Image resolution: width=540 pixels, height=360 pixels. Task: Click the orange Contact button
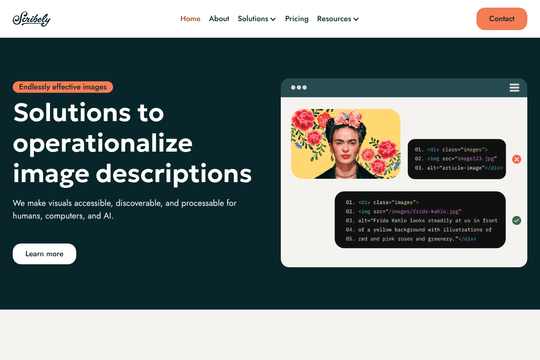click(501, 19)
